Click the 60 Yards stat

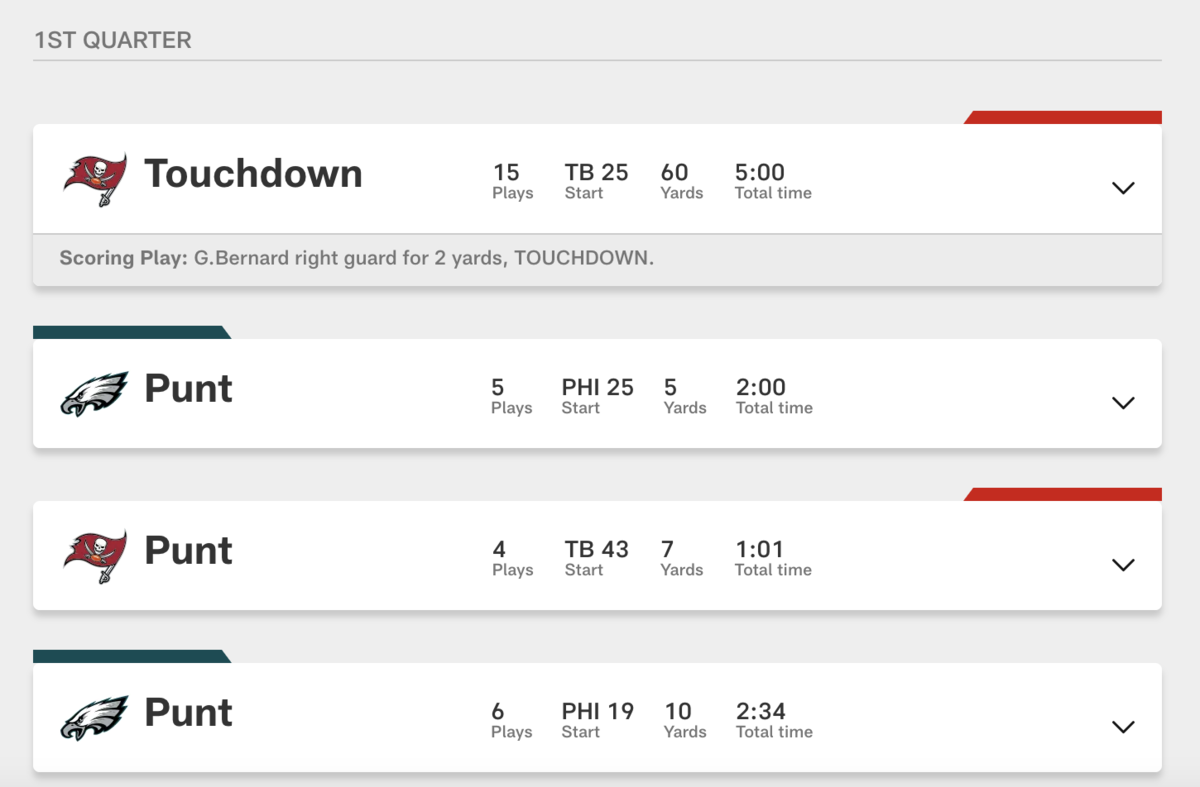point(681,181)
